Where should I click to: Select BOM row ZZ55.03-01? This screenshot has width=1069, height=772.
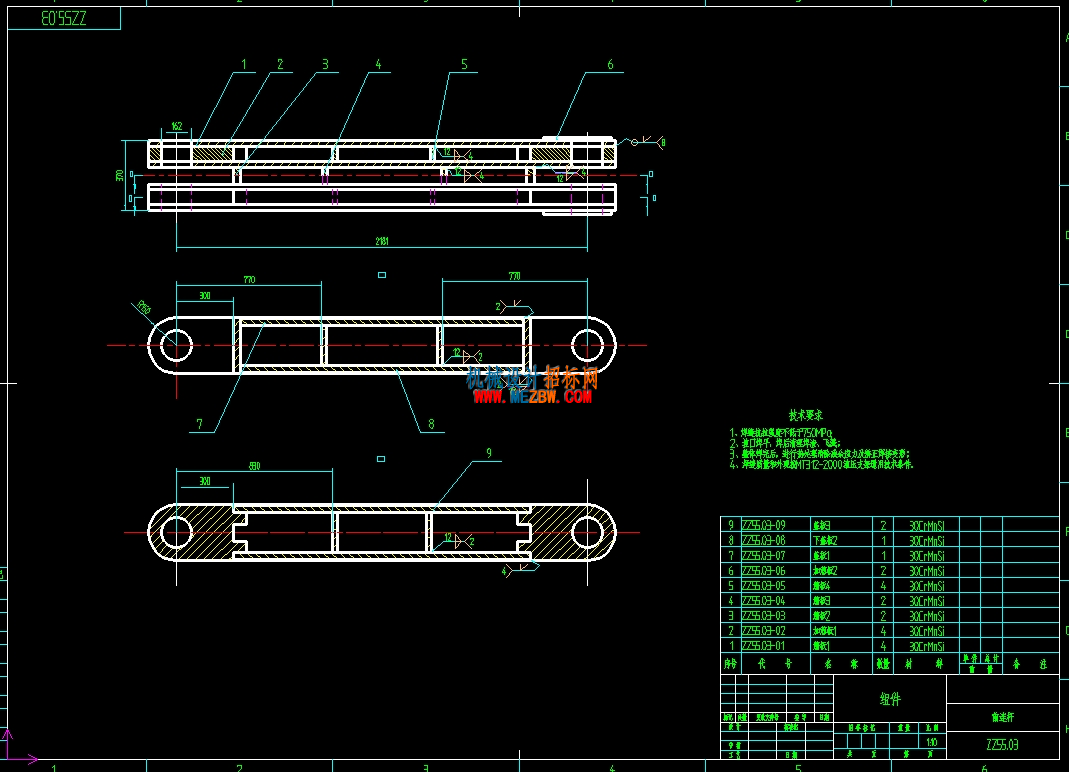890,645
